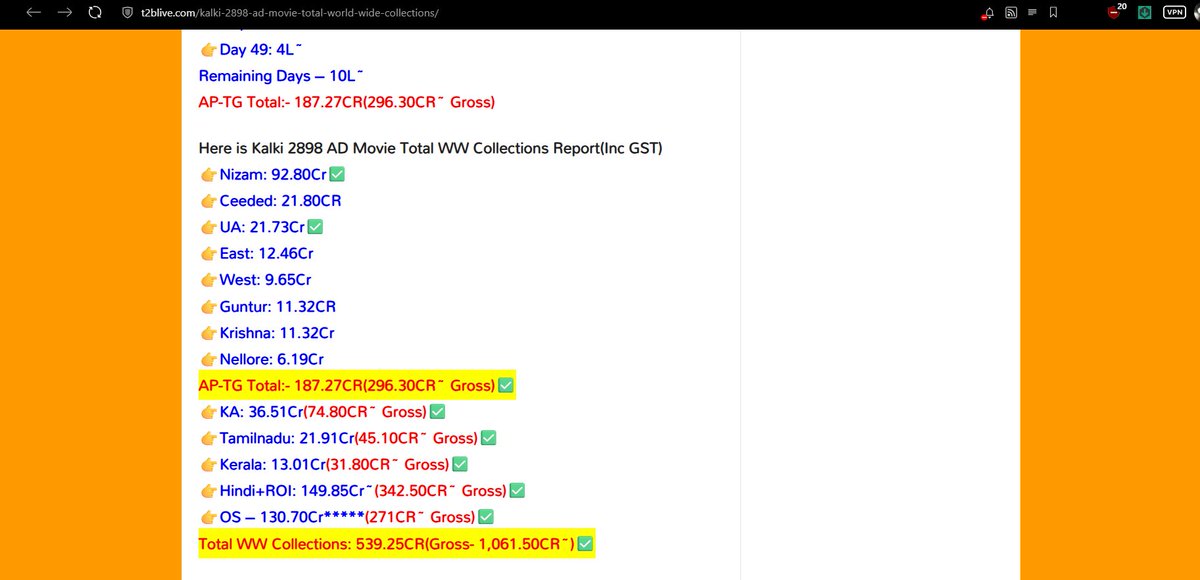This screenshot has height=580, width=1200.
Task: Click 'West: 9.65Cr' entry
Action: coord(255,279)
